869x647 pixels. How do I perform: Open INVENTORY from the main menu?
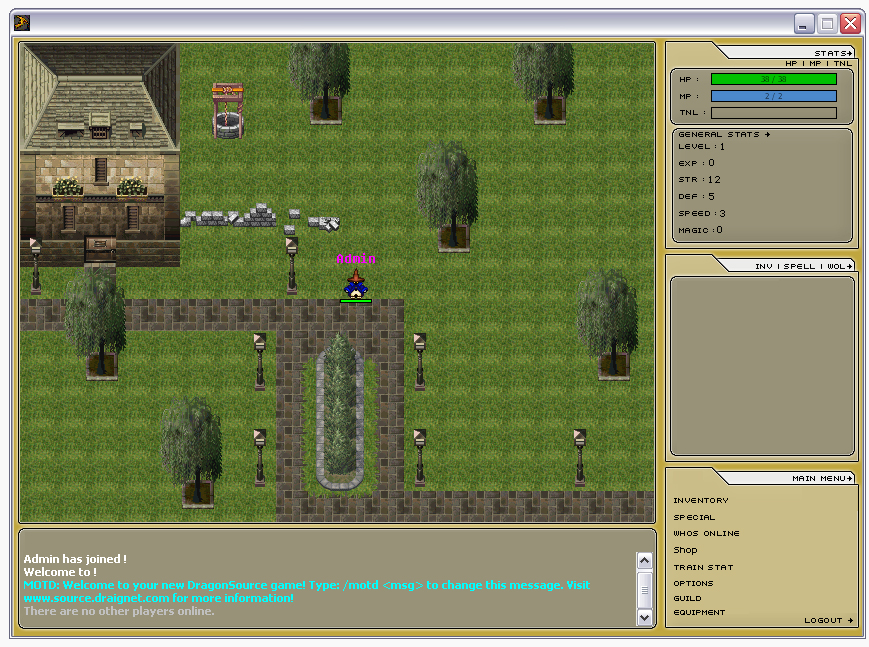click(x=701, y=500)
